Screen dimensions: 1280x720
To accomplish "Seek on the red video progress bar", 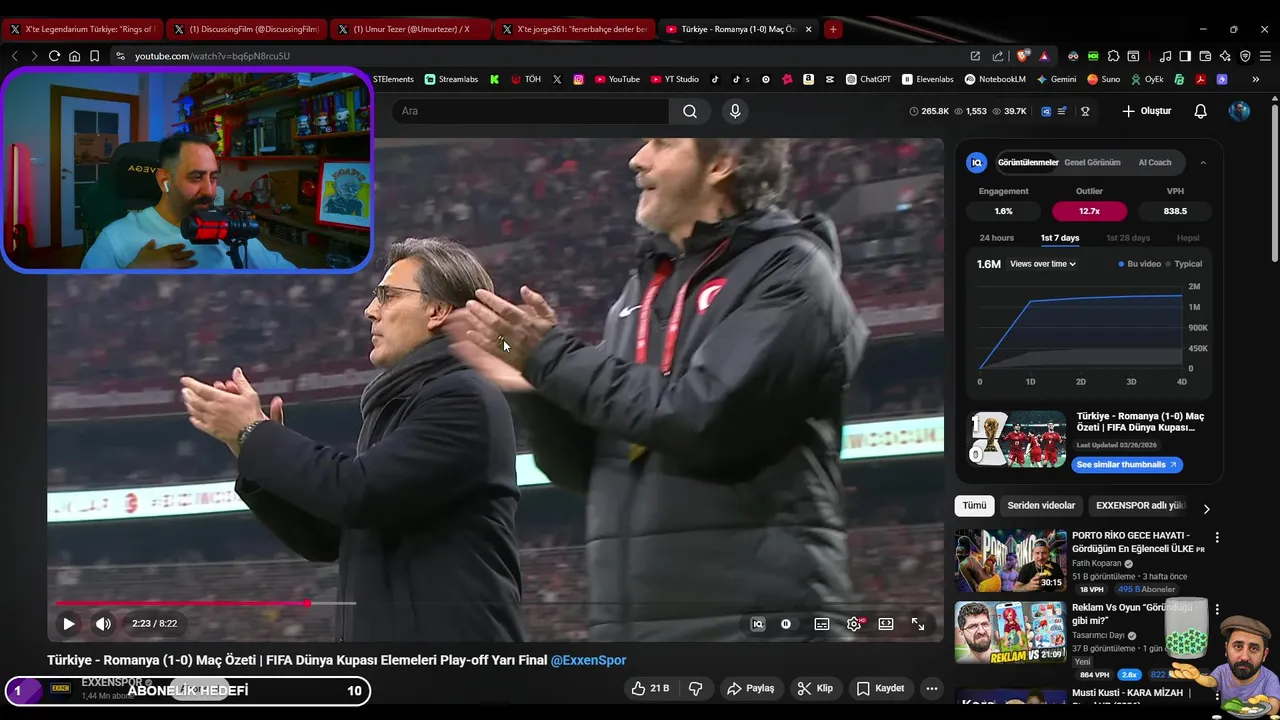I will tap(205, 603).
